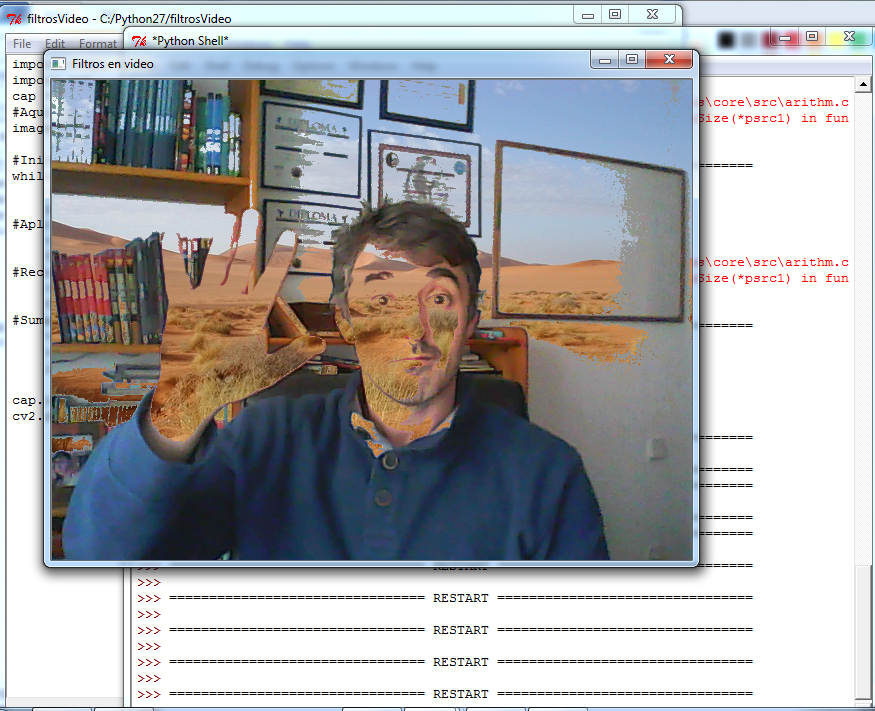The width and height of the screenshot is (875, 711).
Task: Minimize the Python Shell window
Action: (x=785, y=37)
